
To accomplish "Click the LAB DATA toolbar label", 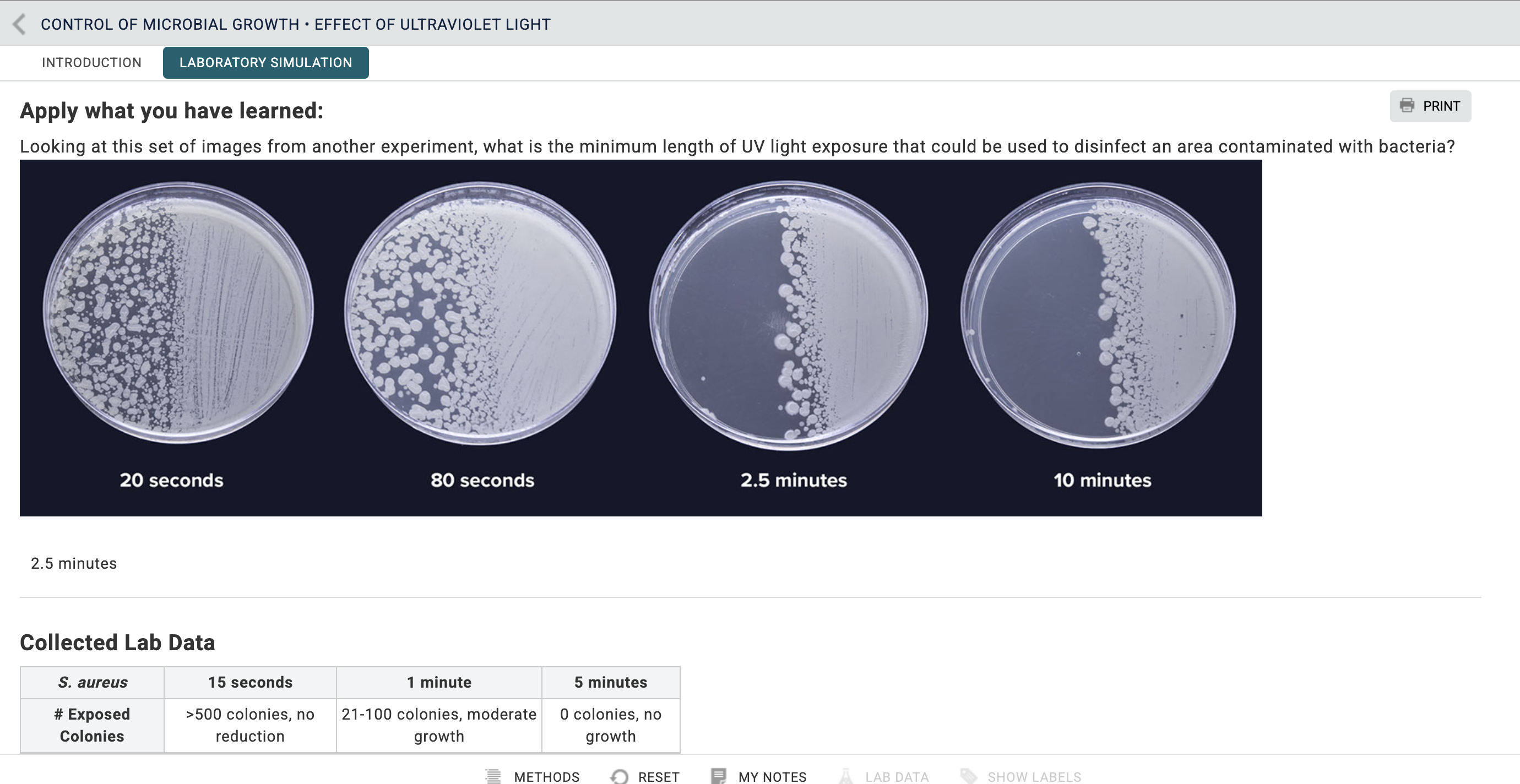I will (x=897, y=777).
